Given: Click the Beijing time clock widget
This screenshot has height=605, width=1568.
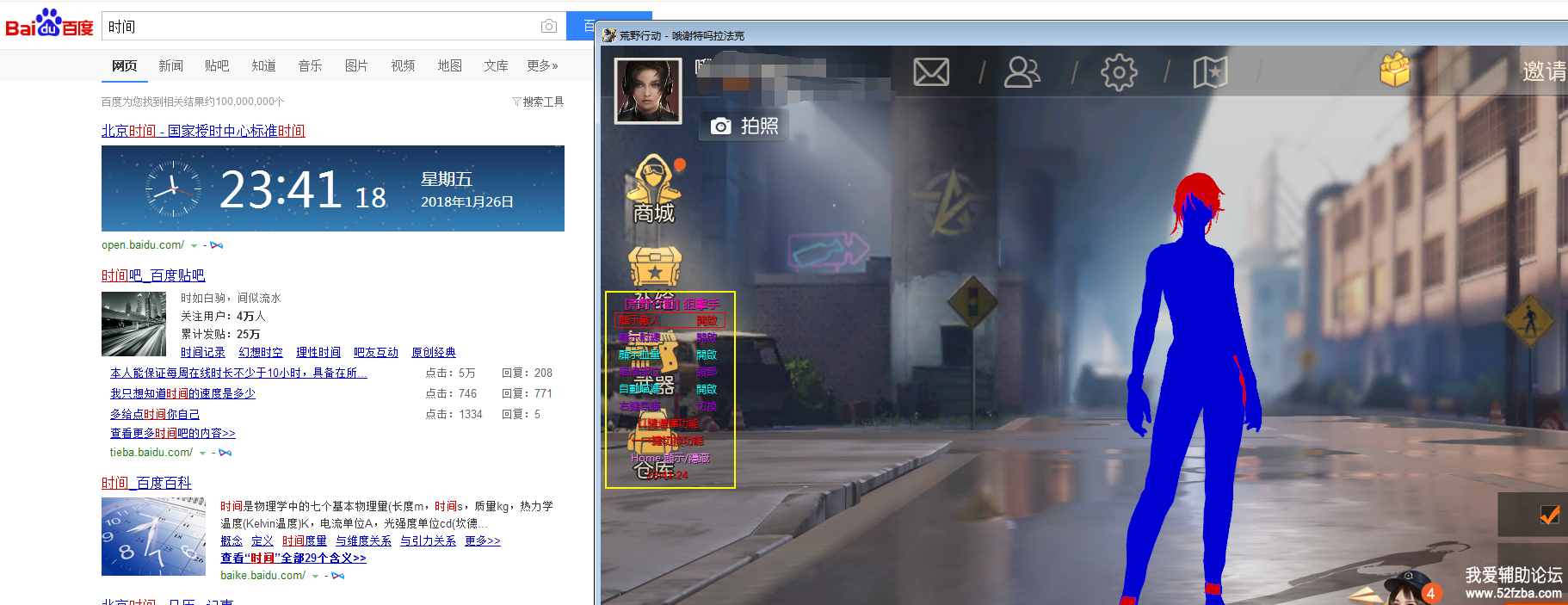Looking at the screenshot, I should [x=333, y=188].
